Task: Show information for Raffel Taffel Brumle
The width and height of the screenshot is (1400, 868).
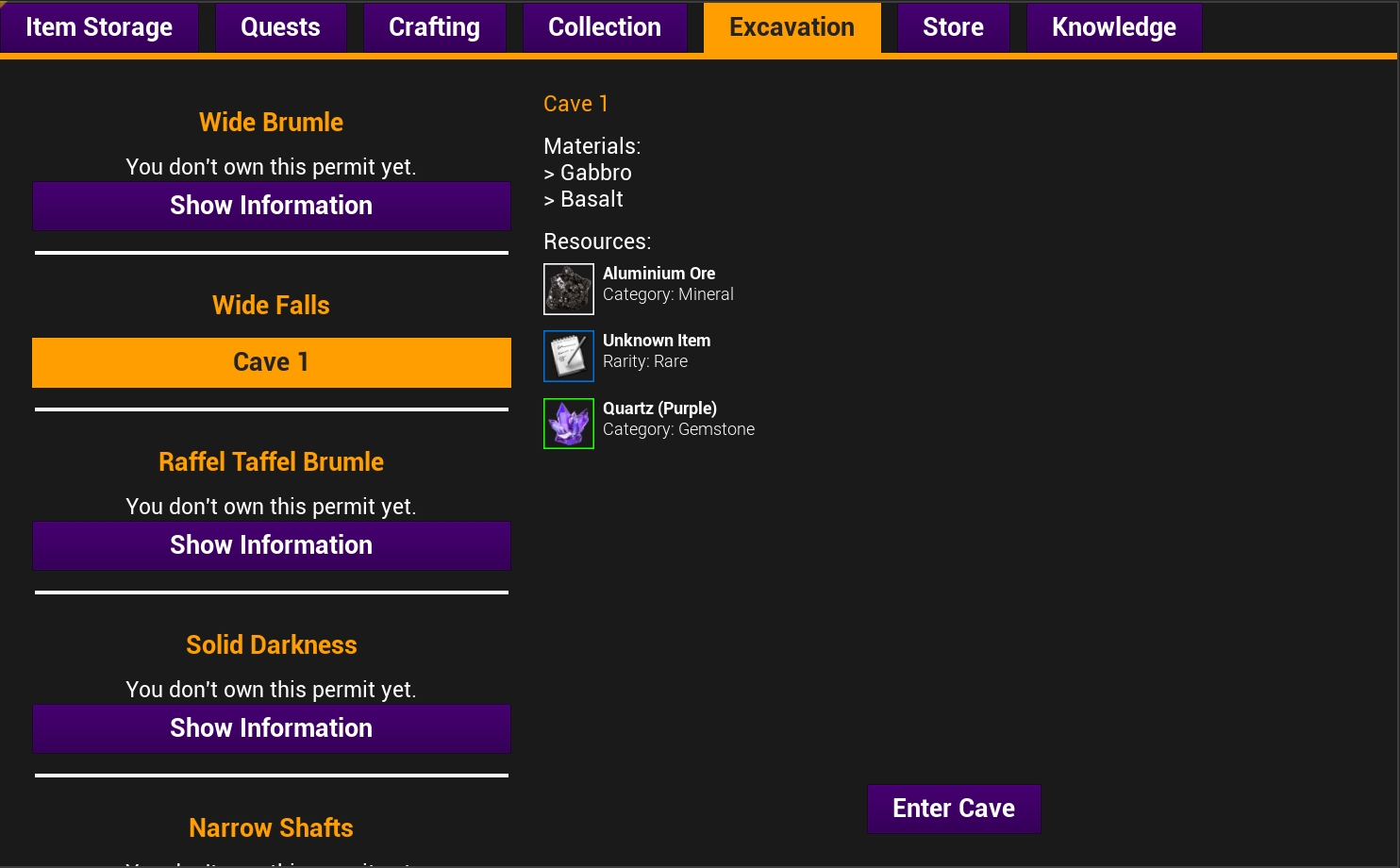Action: 272,545
